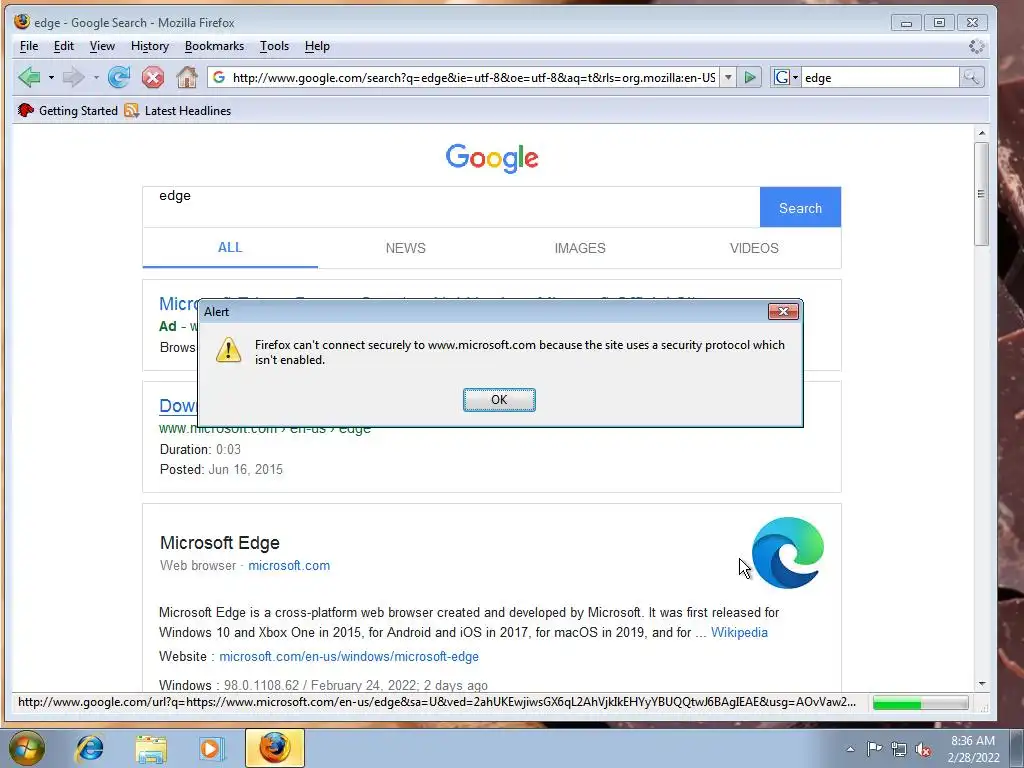Reload the current page
Screen dimensions: 1024x768
point(119,77)
